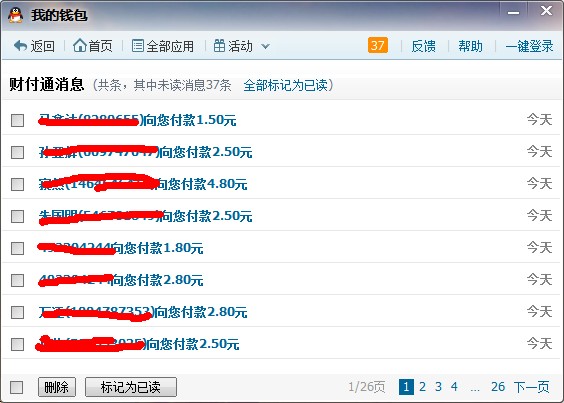Check the box for the 4.80元 payment
Screen dimensions: 564x403
pyautogui.click(x=17, y=184)
